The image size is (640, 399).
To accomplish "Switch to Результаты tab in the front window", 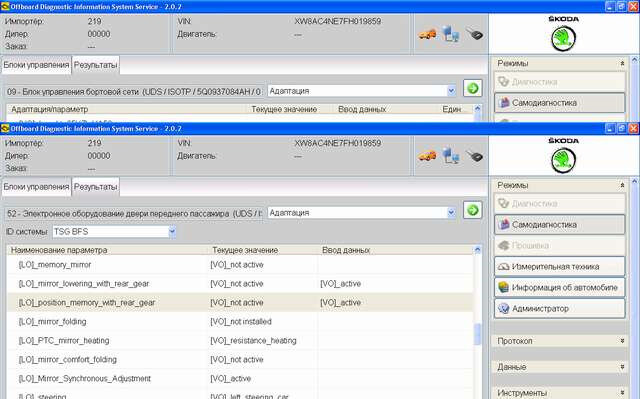I will click(x=96, y=187).
